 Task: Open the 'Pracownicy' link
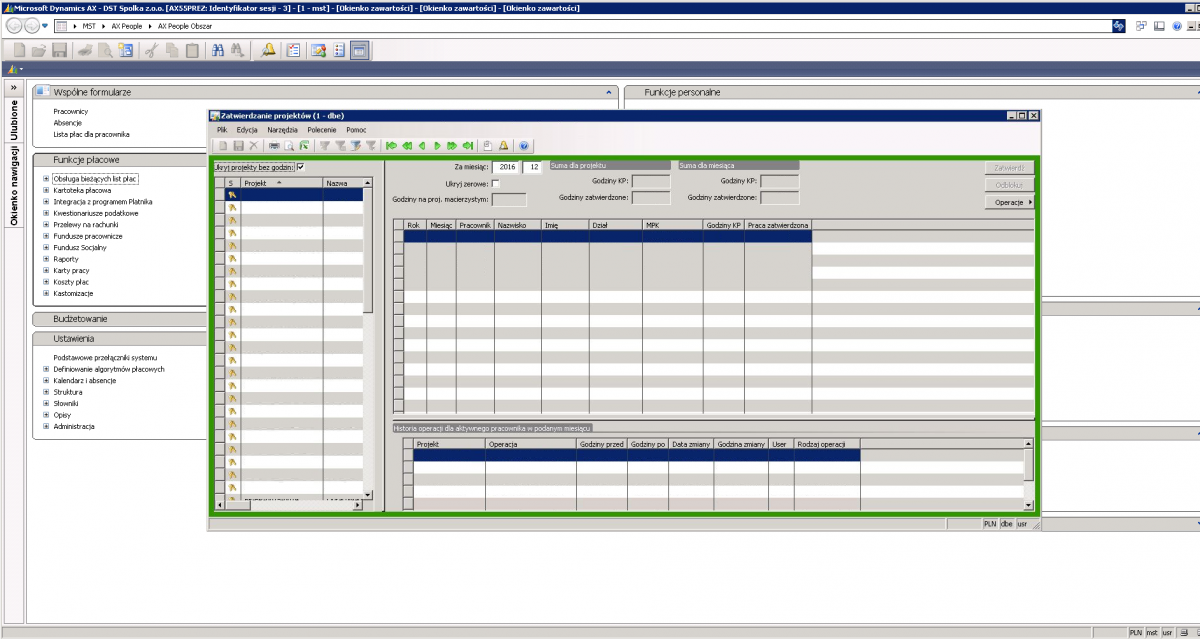71,111
